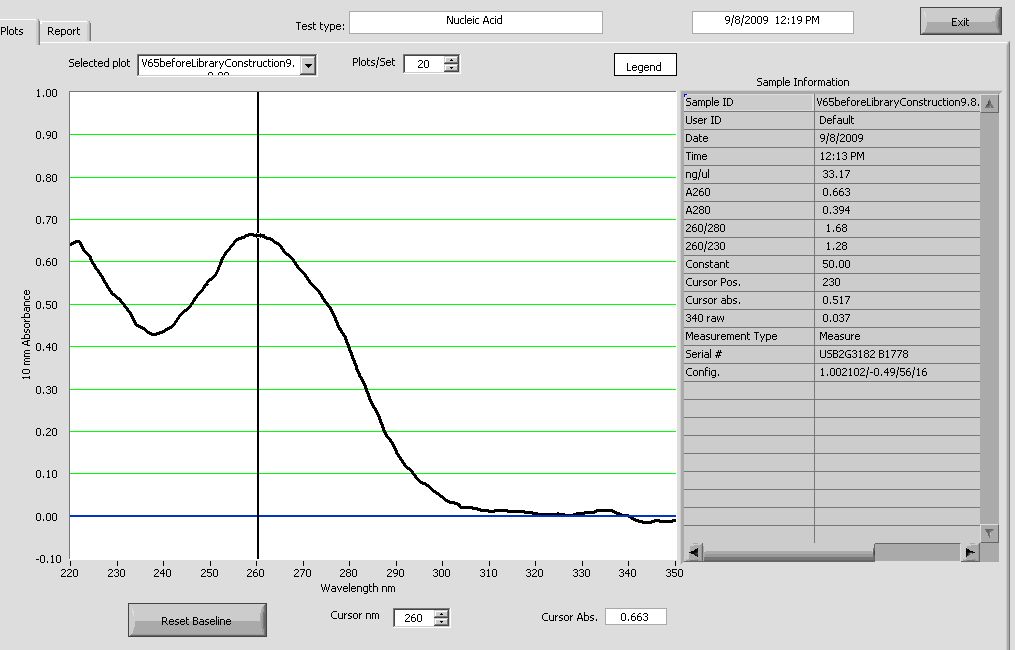Click the Date value 9/8/2009 in table
The width and height of the screenshot is (1015, 650).
841,138
